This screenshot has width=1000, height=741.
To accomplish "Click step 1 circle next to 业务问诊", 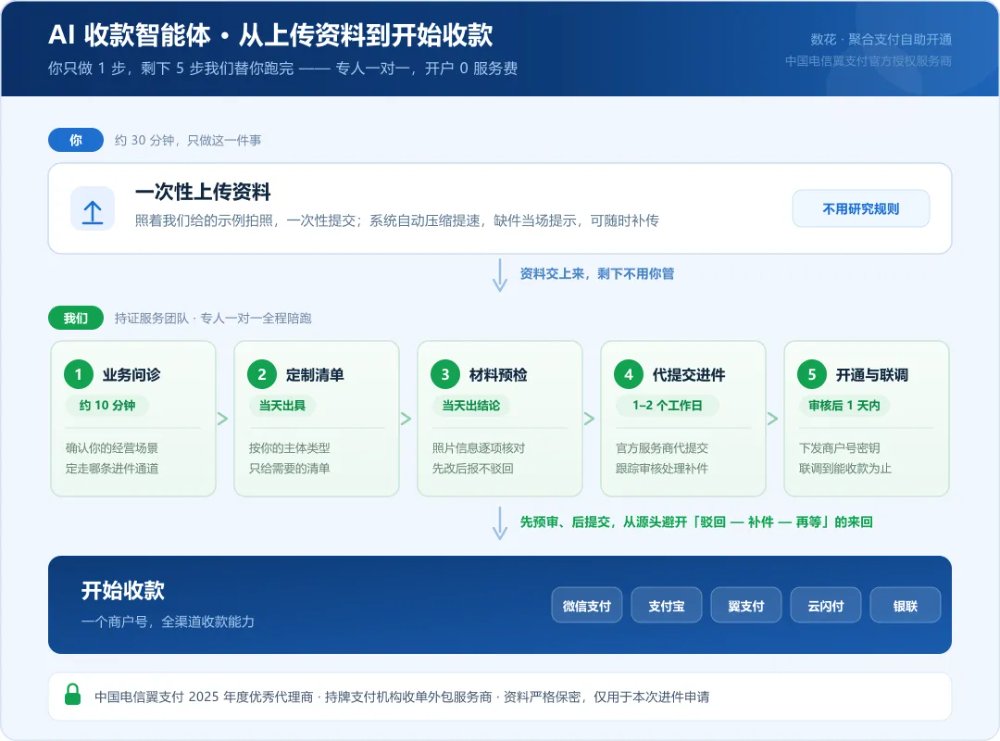I will pyautogui.click(x=78, y=374).
